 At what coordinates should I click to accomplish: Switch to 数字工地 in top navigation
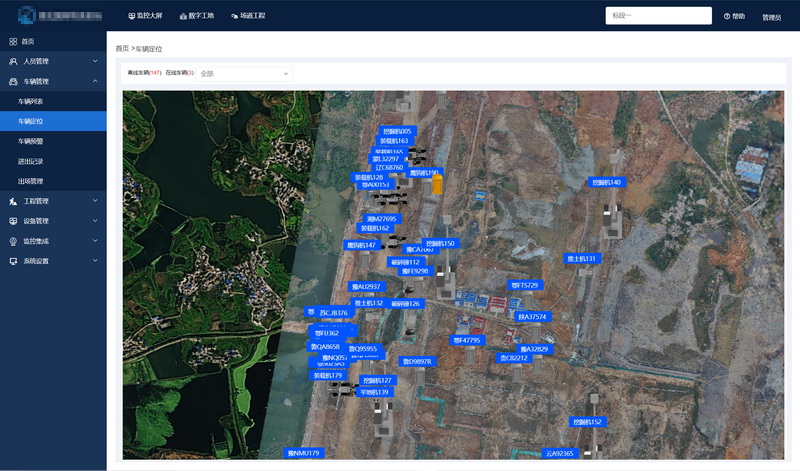tap(196, 16)
